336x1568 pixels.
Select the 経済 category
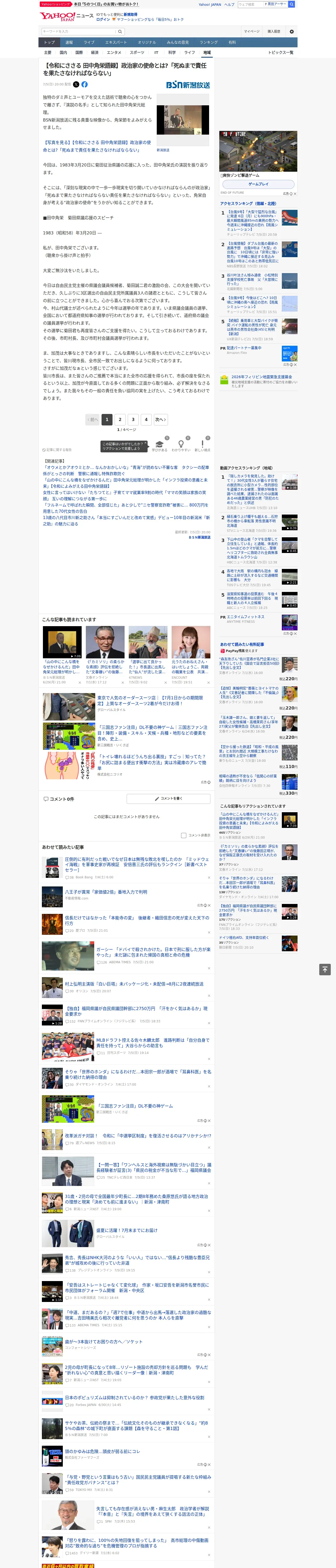(94, 52)
